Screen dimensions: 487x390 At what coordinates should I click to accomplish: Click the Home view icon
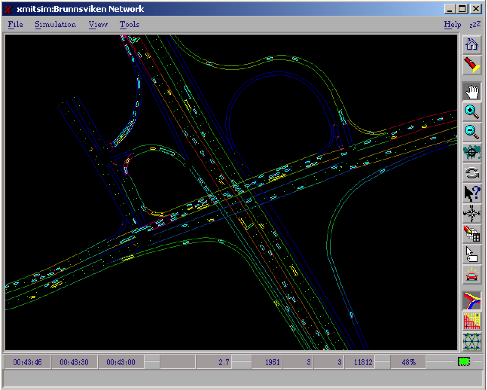[472, 45]
